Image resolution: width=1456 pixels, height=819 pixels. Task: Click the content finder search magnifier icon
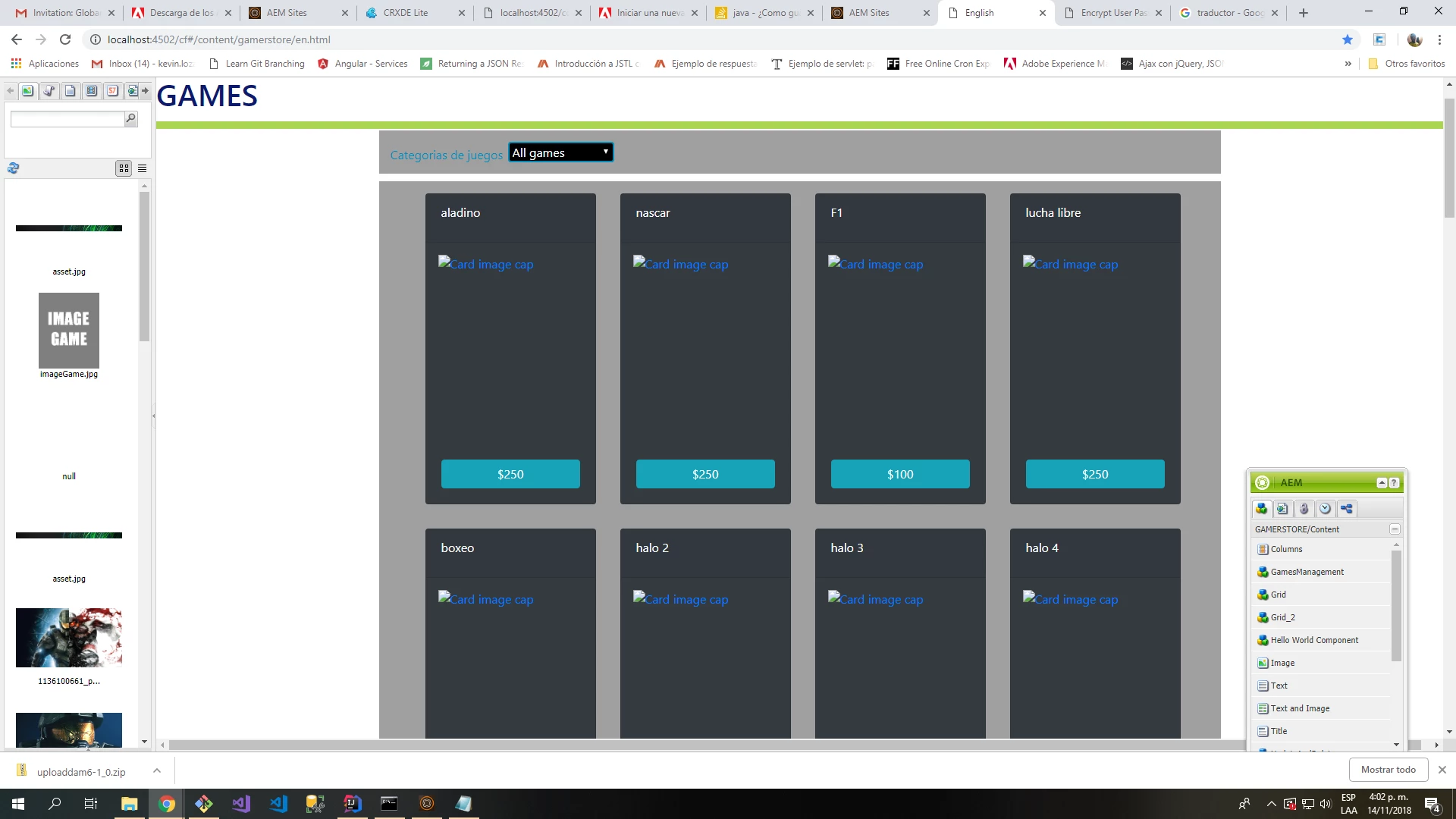(x=130, y=118)
